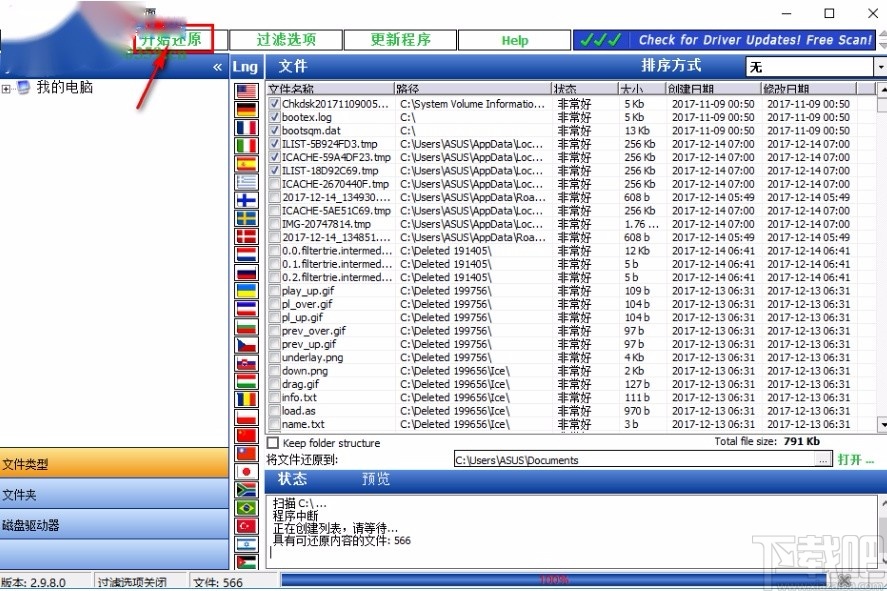The height and width of the screenshot is (591, 887).
Task: Switch to the 预览 preview tab
Action: pos(375,479)
